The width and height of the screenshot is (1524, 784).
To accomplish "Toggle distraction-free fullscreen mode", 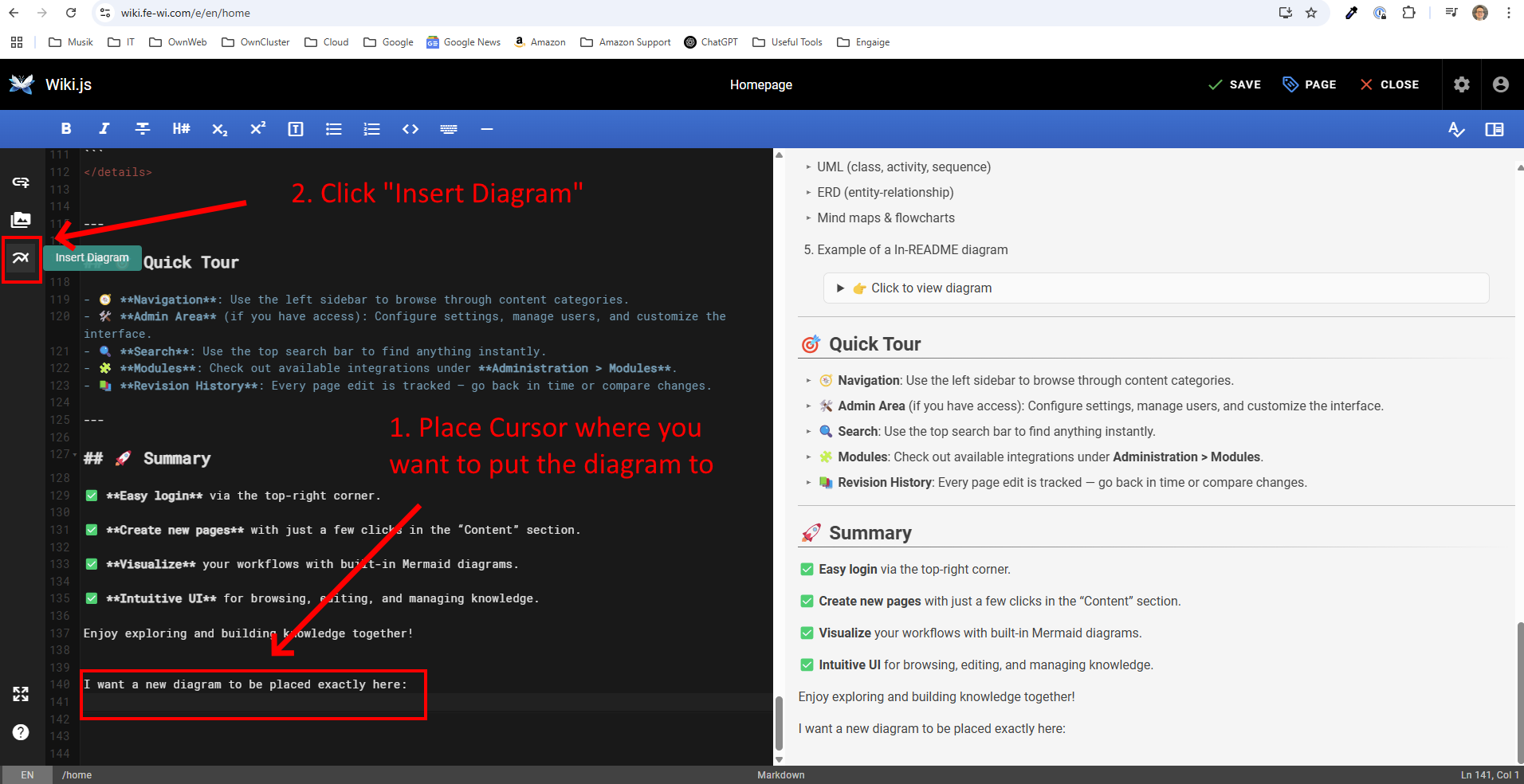I will (x=21, y=694).
